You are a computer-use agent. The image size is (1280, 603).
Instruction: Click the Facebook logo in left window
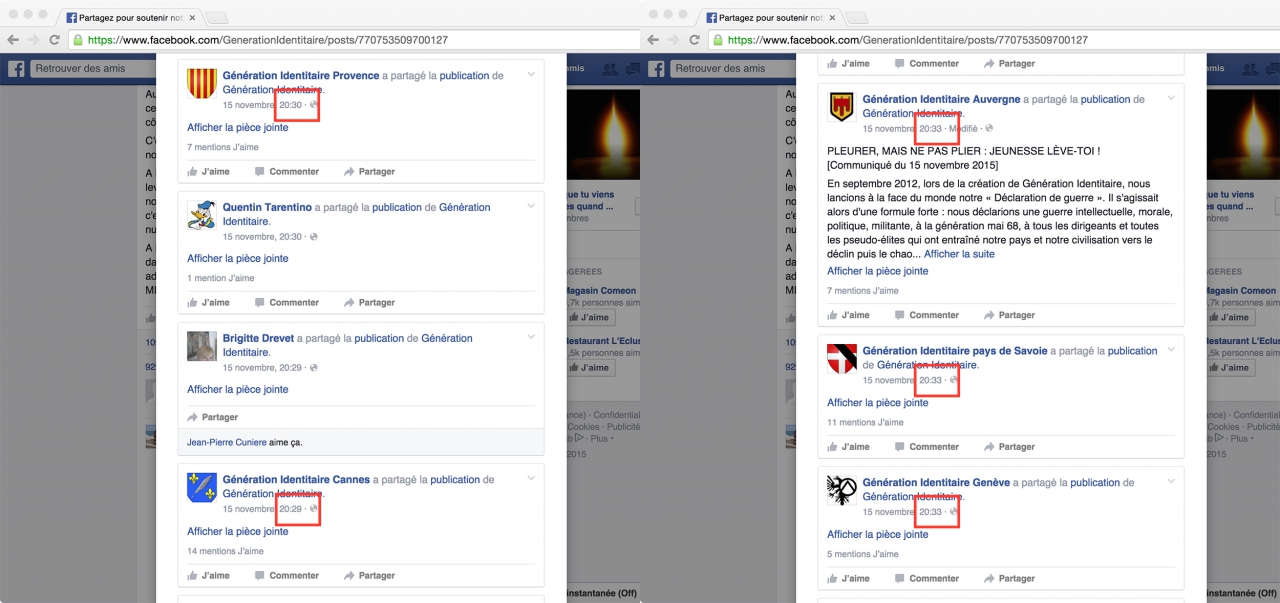(17, 68)
